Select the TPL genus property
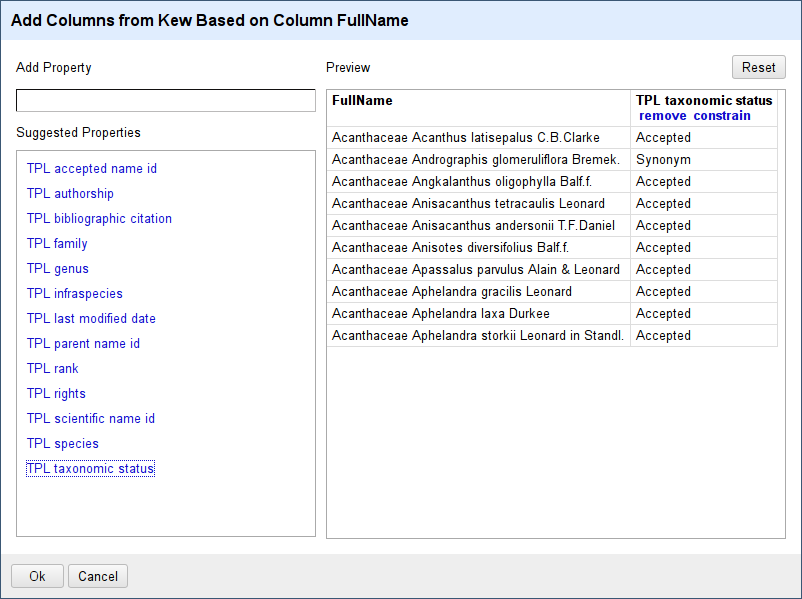The width and height of the screenshot is (802, 599). coord(57,269)
